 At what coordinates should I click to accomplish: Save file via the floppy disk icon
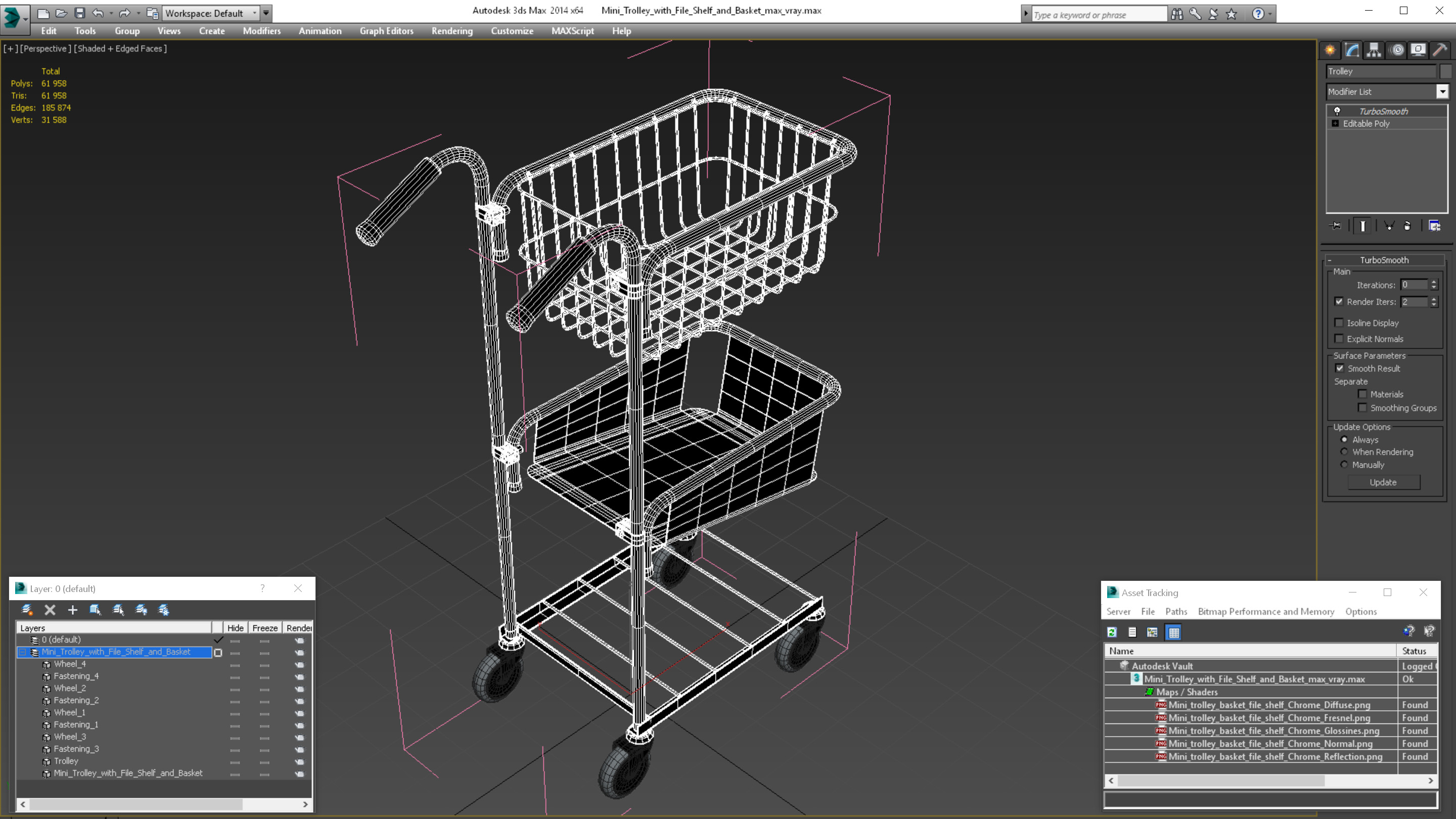pos(80,13)
